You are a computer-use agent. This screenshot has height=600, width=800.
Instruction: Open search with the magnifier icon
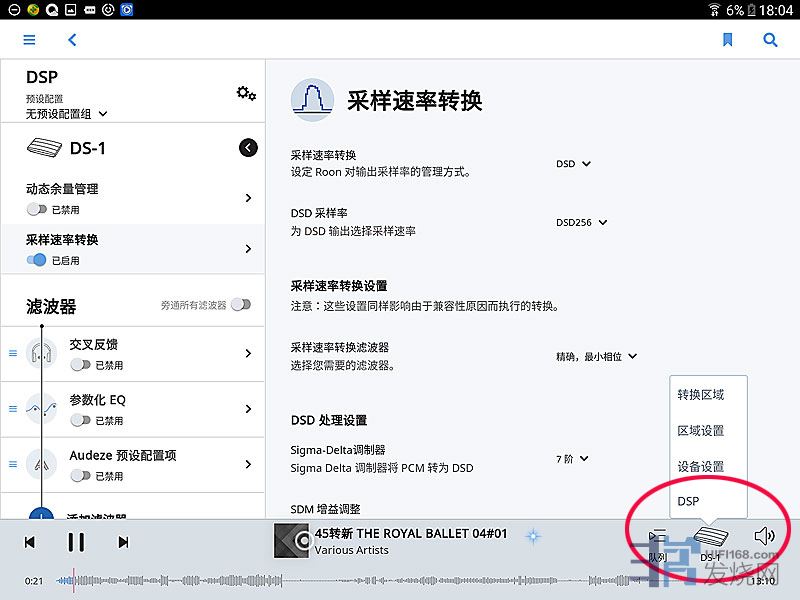point(770,40)
